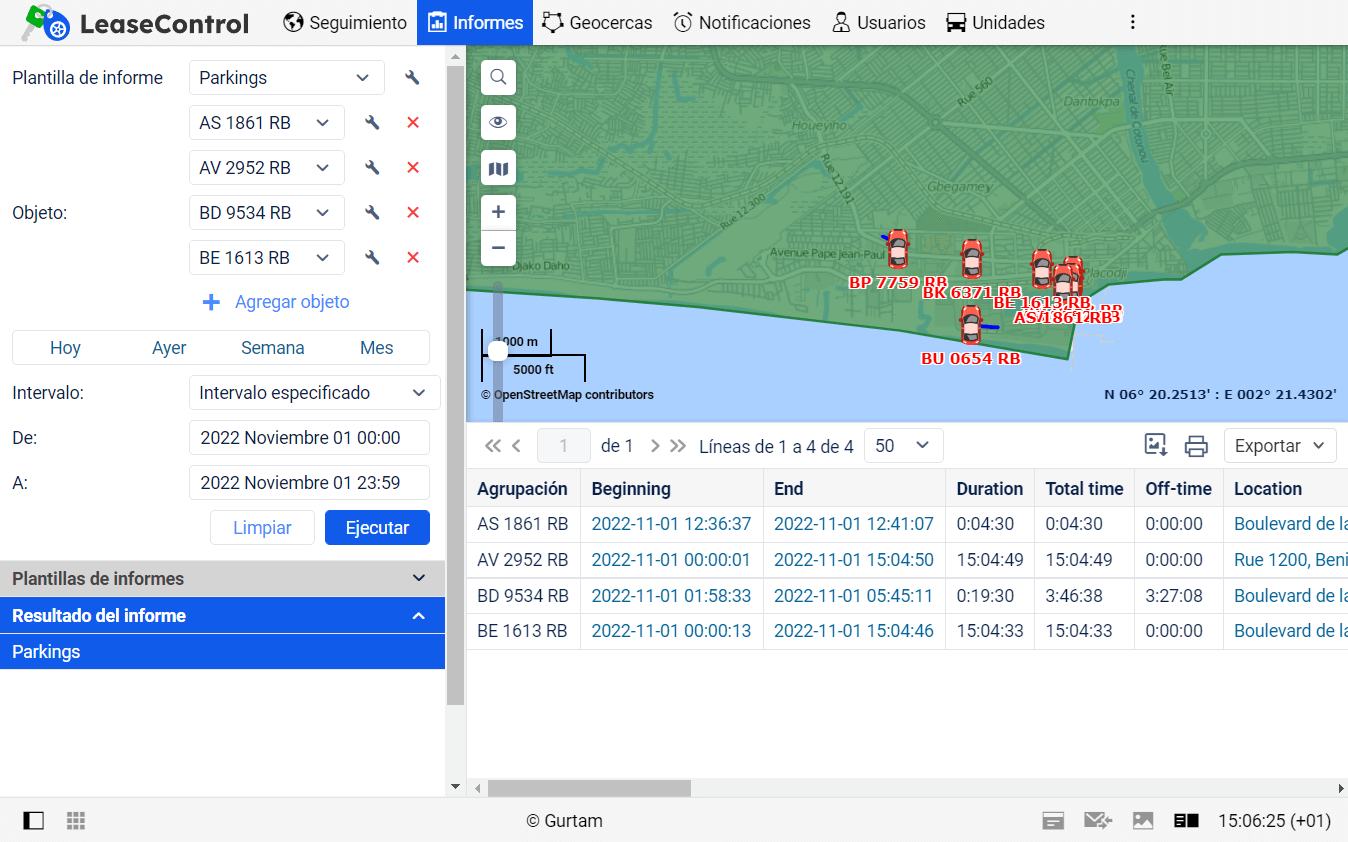Click the A end date field
This screenshot has height=842, width=1348.
pyautogui.click(x=309, y=483)
